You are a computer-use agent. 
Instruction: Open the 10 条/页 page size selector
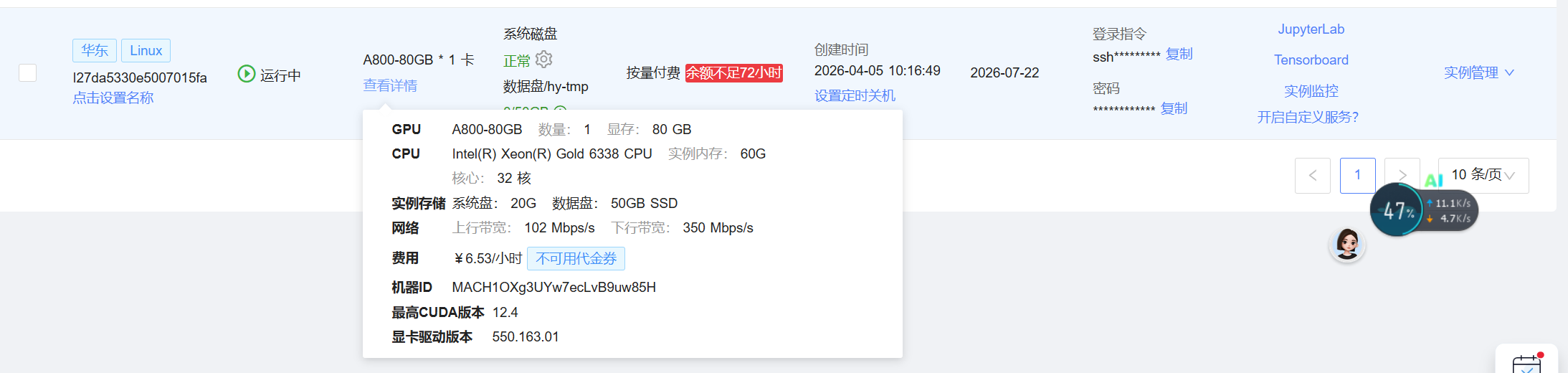[x=1483, y=175]
